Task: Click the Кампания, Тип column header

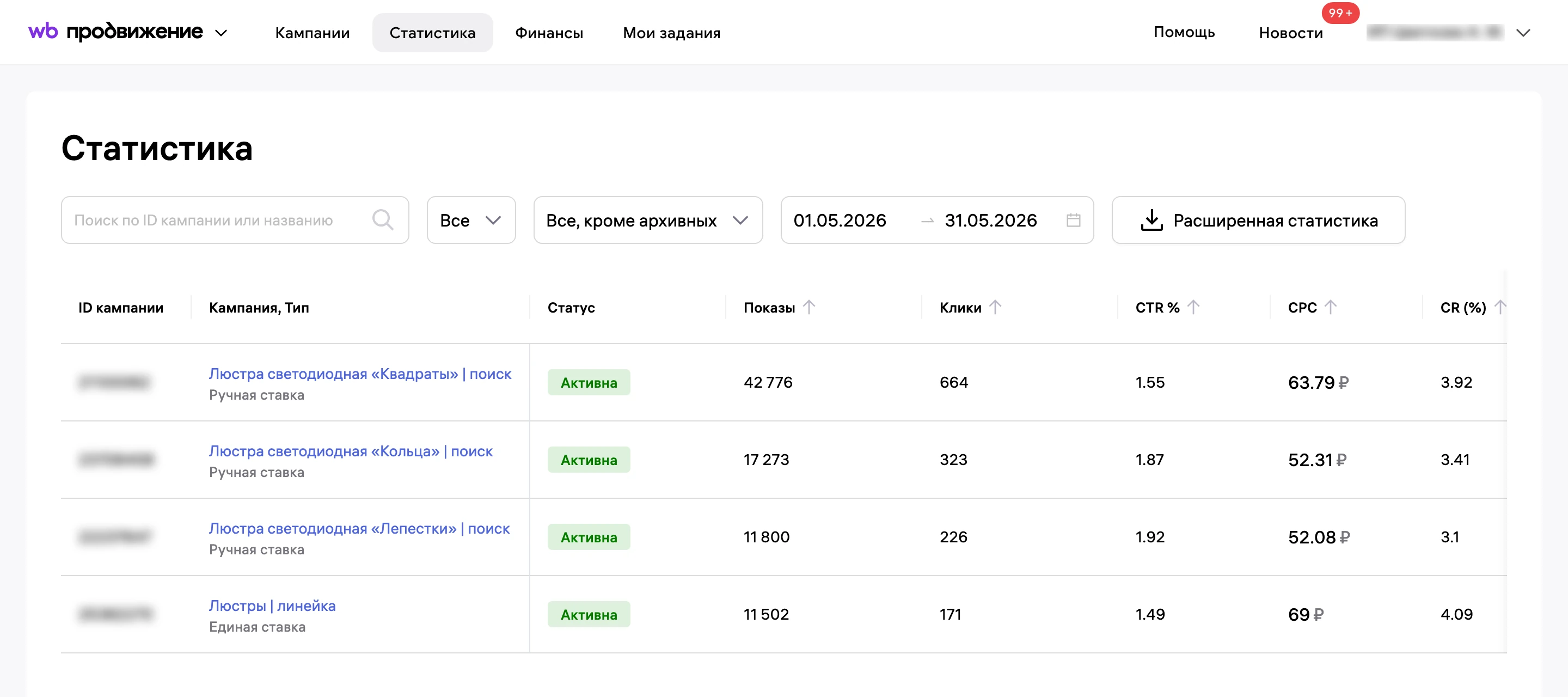Action: (259, 308)
